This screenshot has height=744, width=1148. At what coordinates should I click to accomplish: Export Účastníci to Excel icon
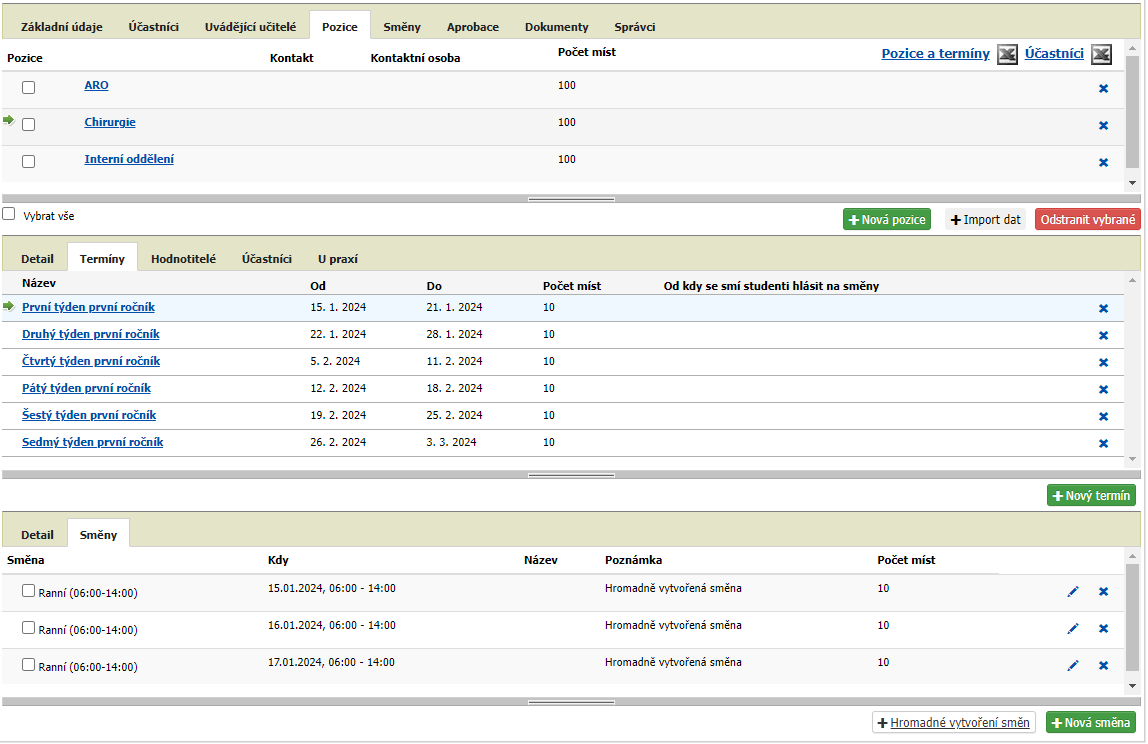coord(1101,54)
